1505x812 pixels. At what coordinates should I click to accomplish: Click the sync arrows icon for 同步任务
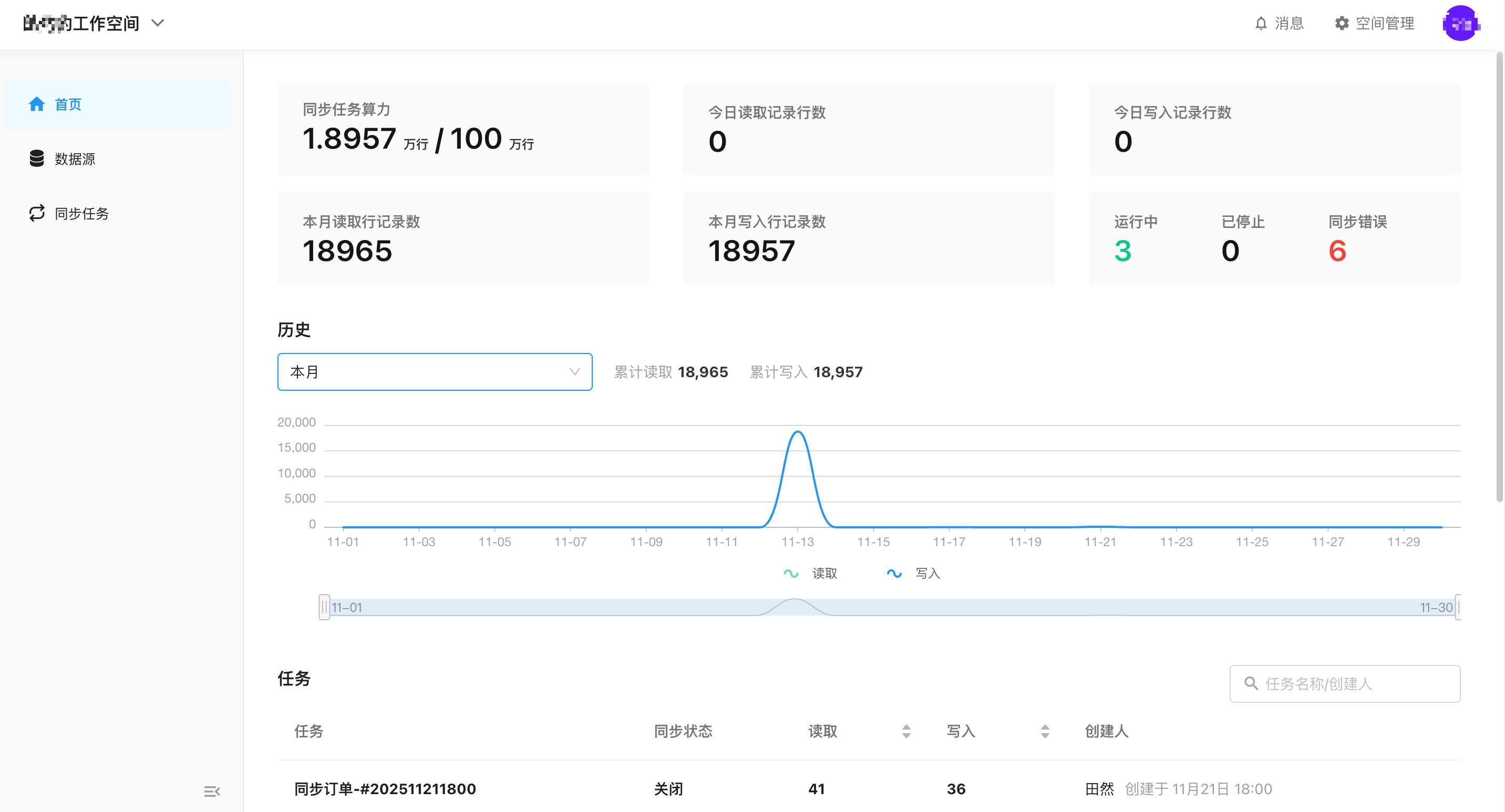point(36,213)
